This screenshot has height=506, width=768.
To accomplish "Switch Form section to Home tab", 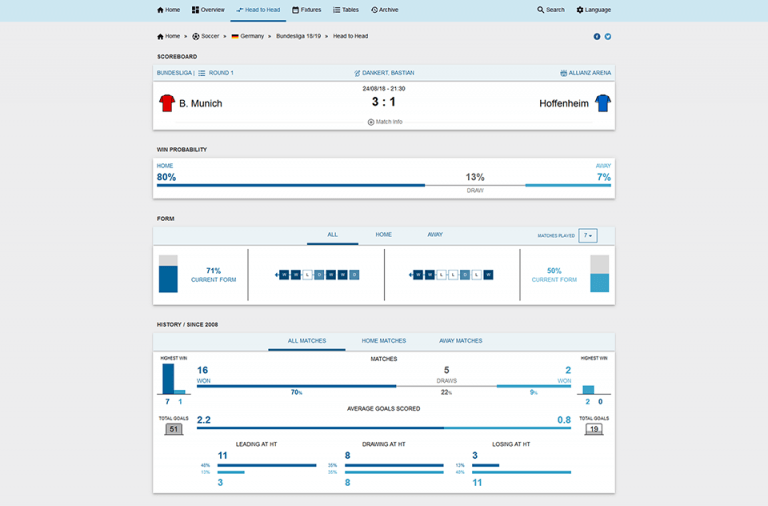I will (x=383, y=235).
